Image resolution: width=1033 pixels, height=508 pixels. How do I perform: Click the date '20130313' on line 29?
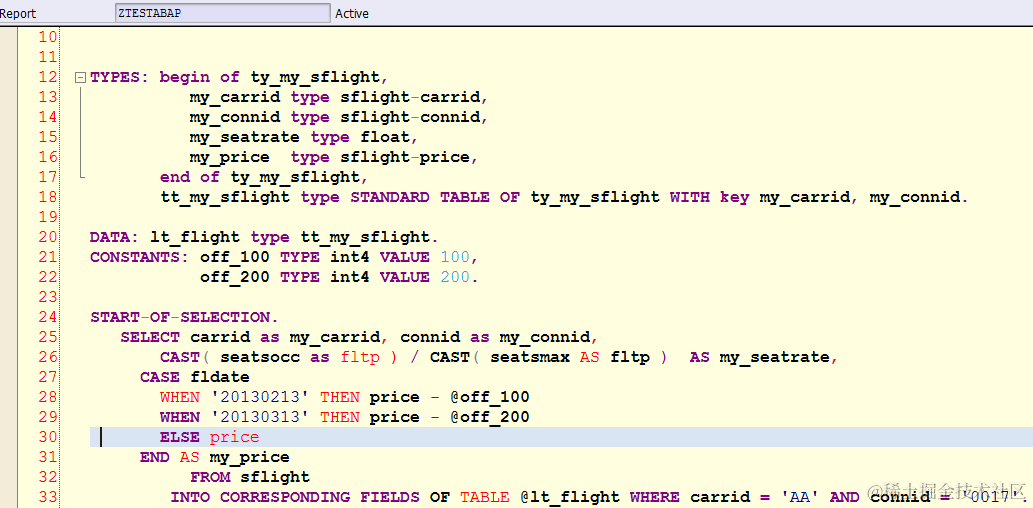point(260,417)
